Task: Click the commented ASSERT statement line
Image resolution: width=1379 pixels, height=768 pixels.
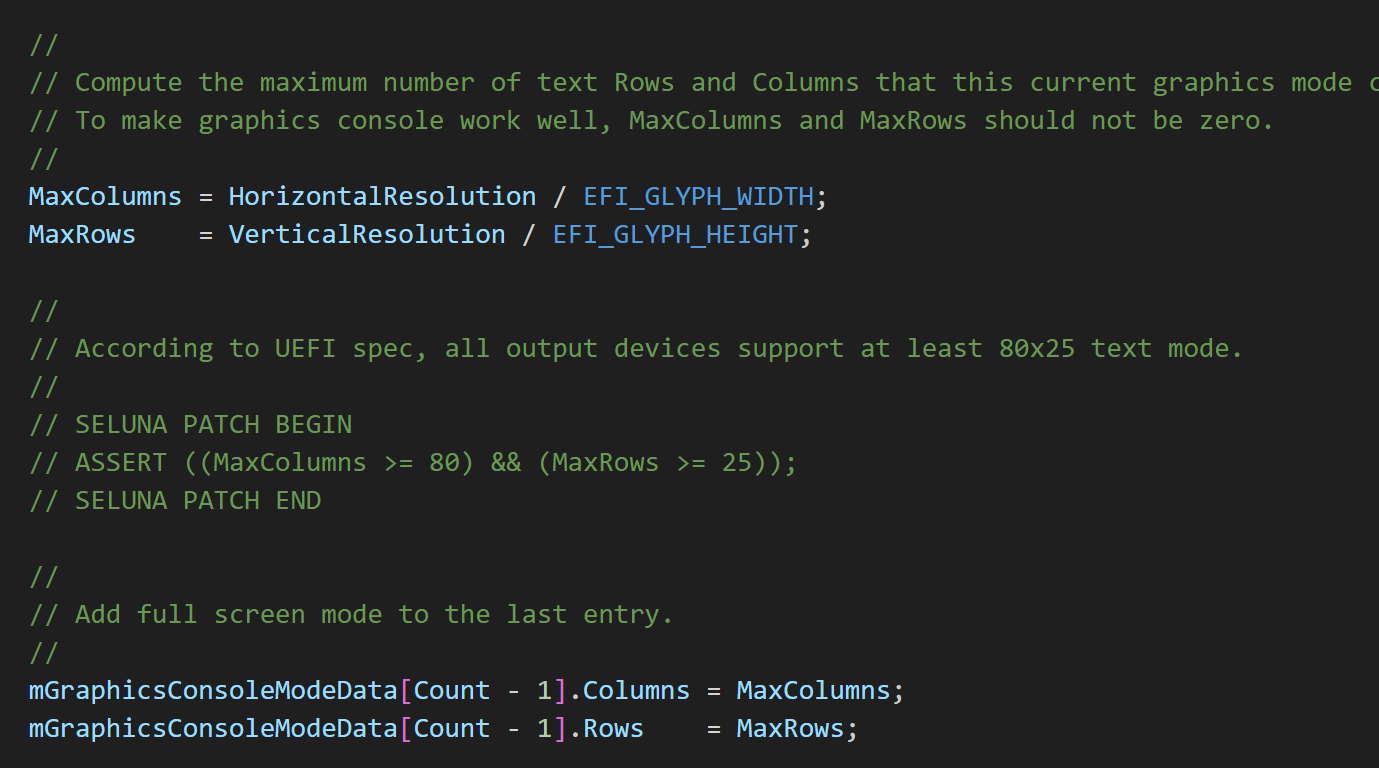Action: click(x=413, y=462)
